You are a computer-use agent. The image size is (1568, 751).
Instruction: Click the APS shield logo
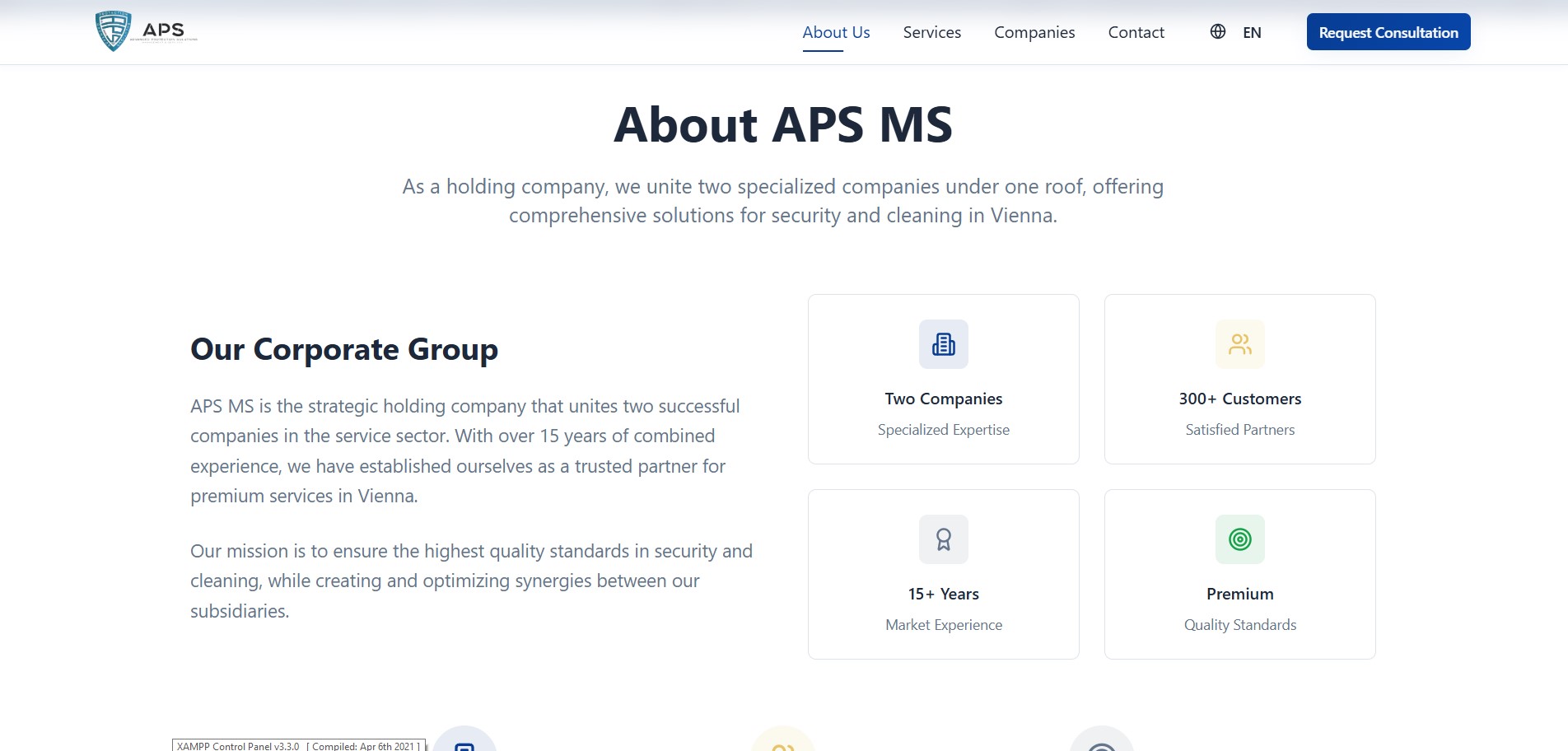coord(147,31)
